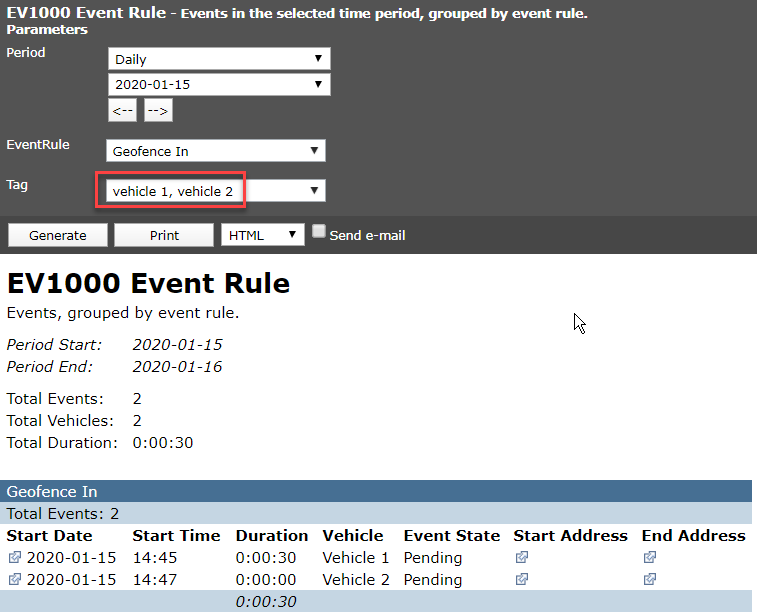Select the Start Address column header

[x=570, y=535]
